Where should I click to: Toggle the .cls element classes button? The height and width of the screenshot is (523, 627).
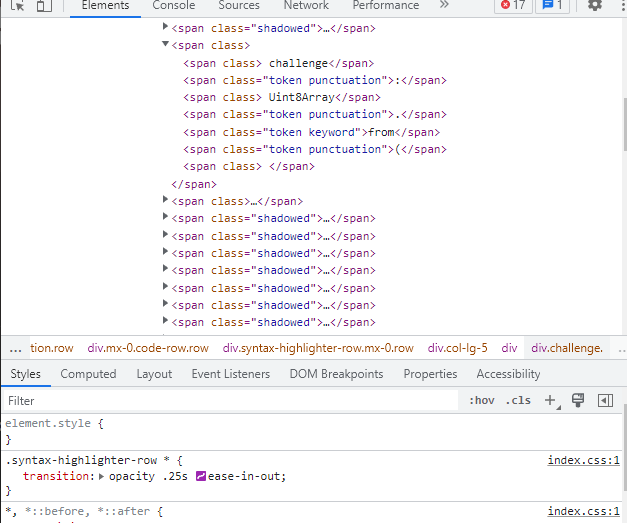pos(518,401)
